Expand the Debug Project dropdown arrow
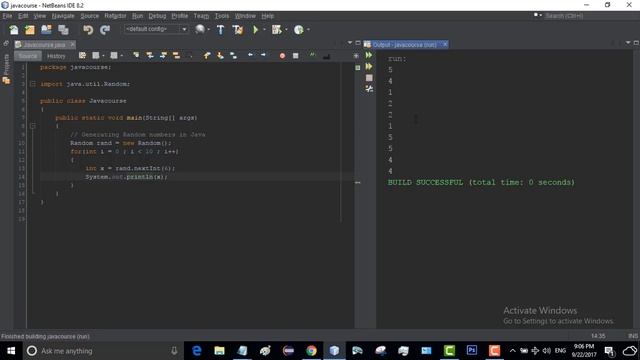 [286, 30]
